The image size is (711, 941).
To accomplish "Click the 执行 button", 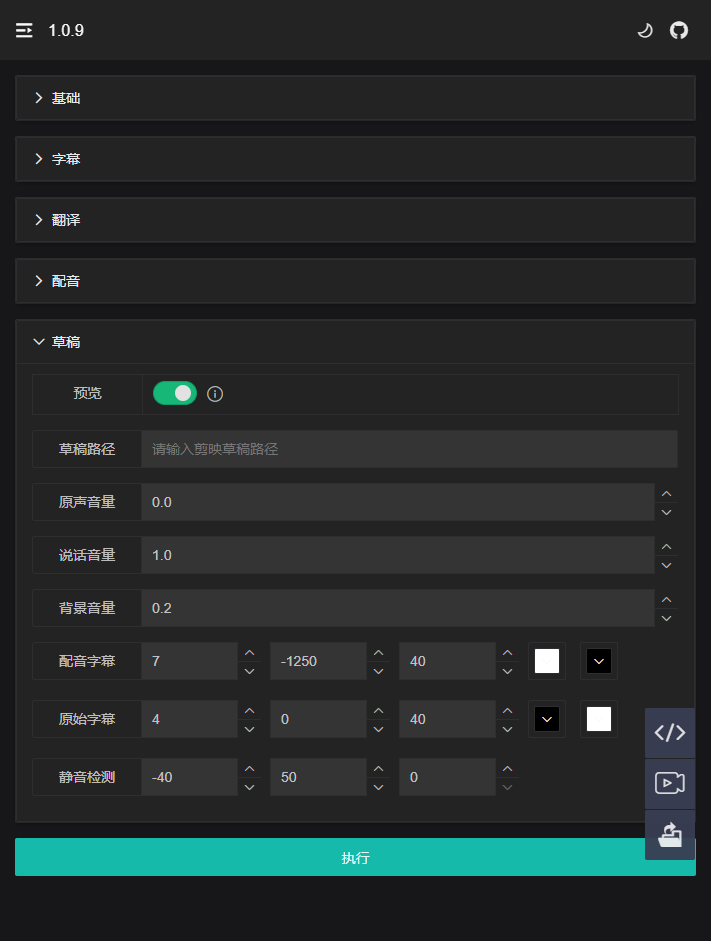I will [x=355, y=858].
